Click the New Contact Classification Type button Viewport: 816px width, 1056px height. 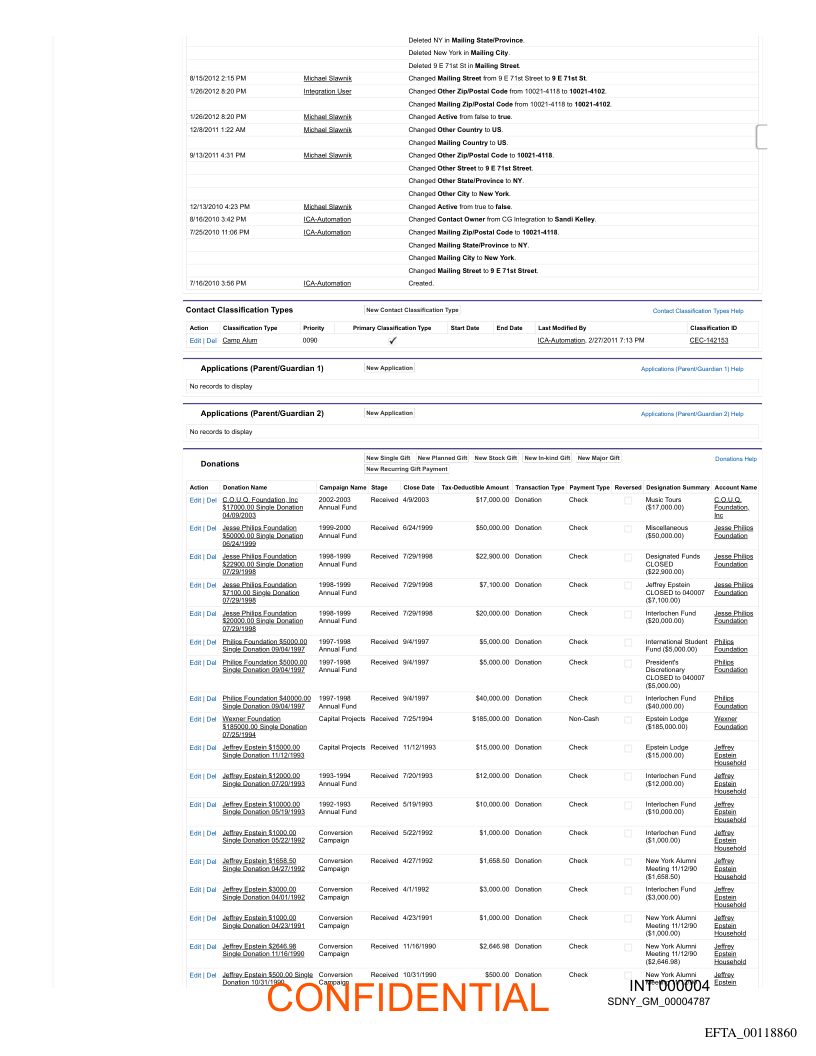412,310
